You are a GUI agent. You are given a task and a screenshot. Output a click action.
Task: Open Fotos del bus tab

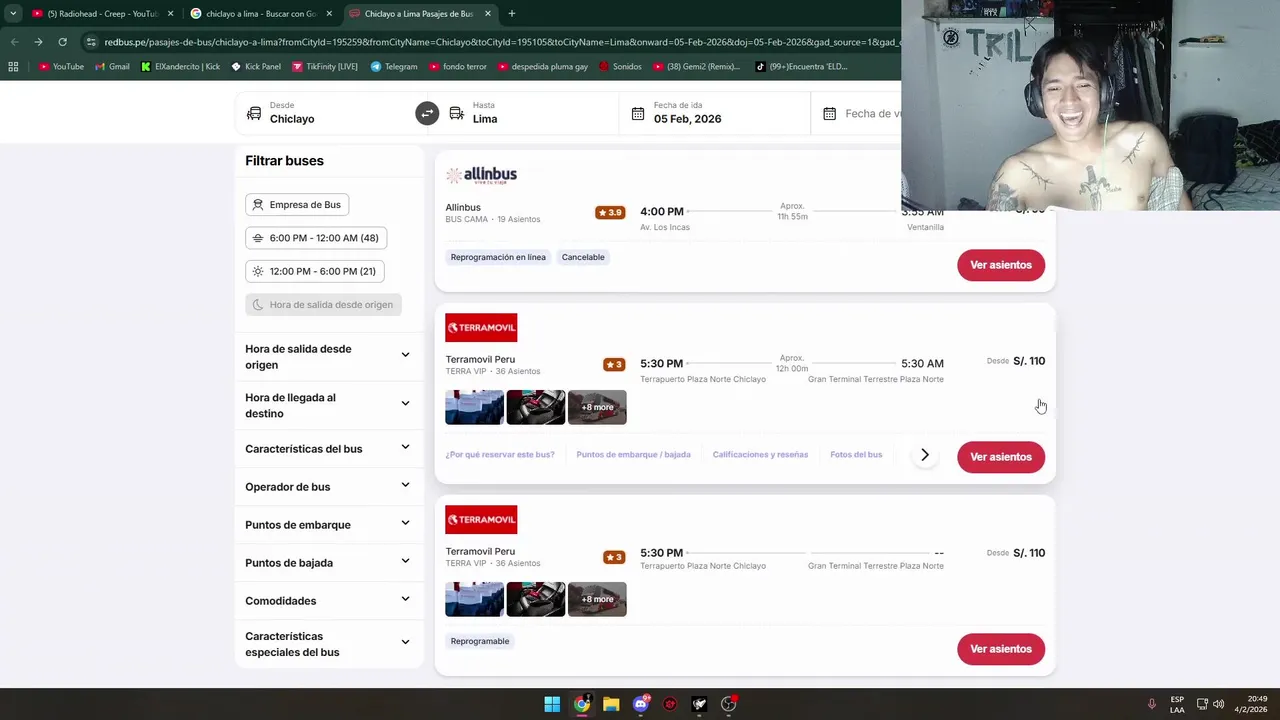point(856,455)
